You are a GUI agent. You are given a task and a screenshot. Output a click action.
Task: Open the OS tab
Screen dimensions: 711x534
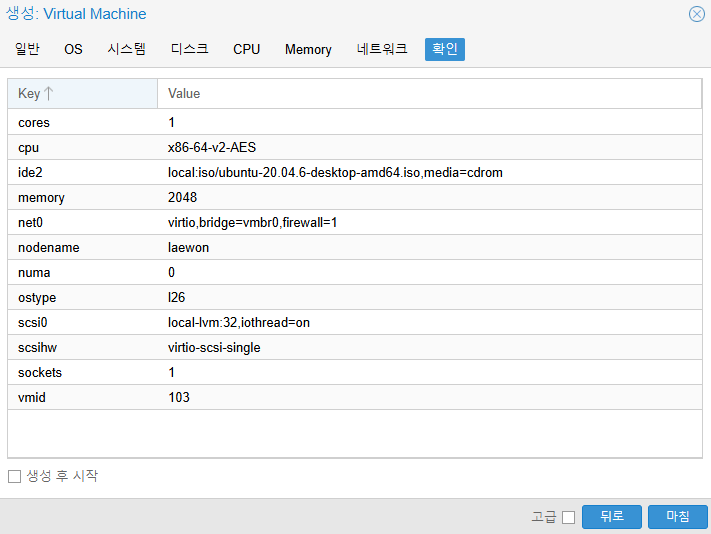pos(73,49)
